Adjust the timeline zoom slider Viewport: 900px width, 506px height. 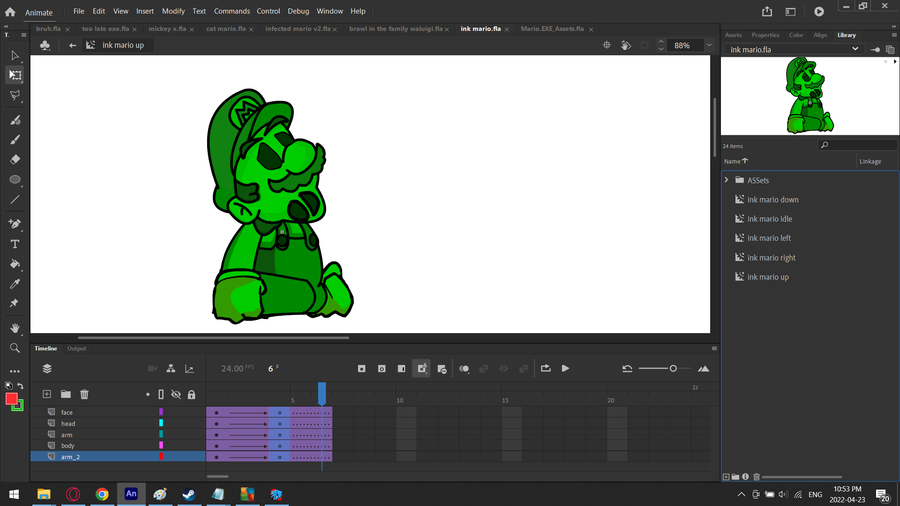click(x=673, y=368)
